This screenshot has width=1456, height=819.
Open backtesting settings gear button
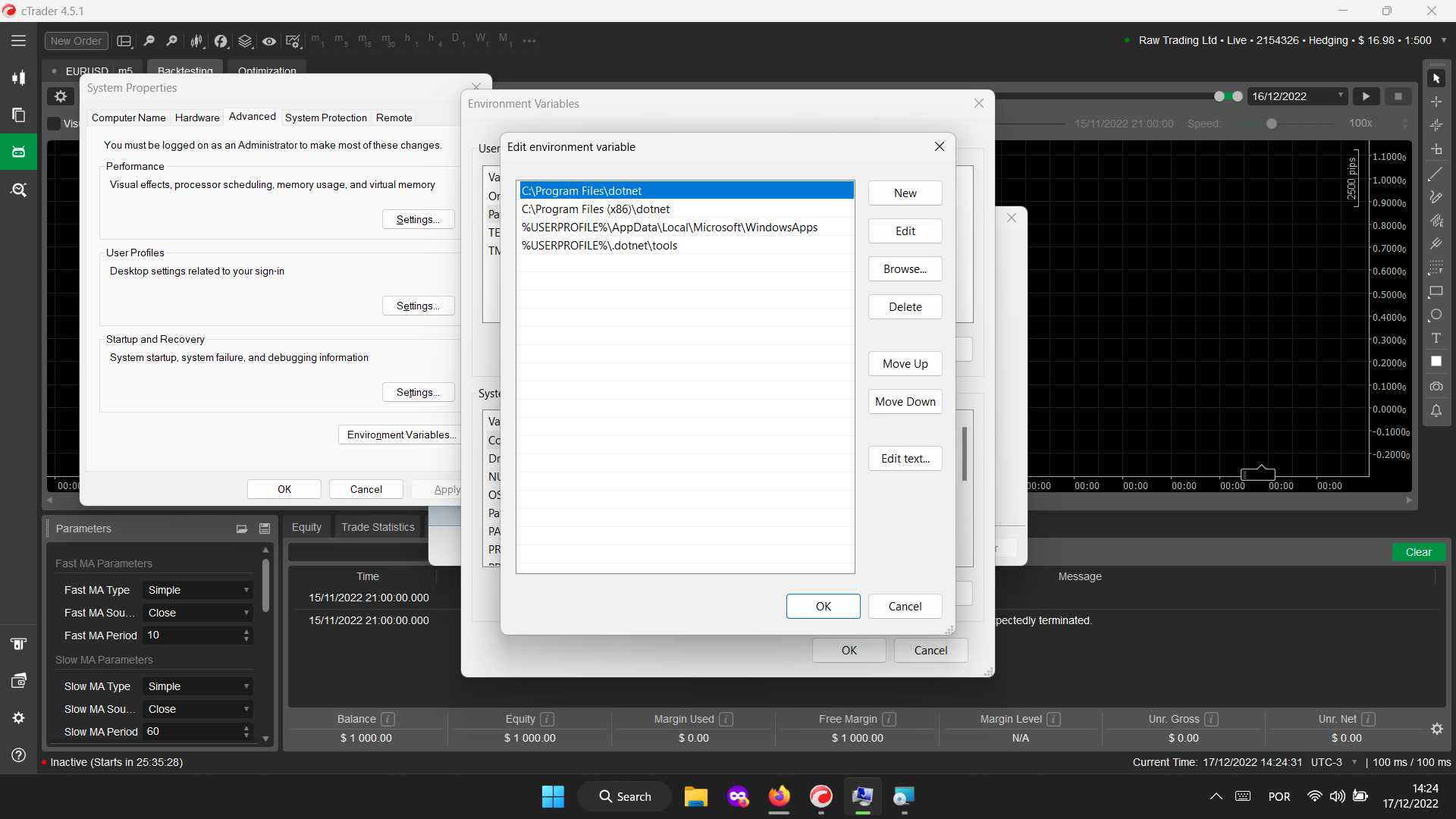tap(61, 96)
